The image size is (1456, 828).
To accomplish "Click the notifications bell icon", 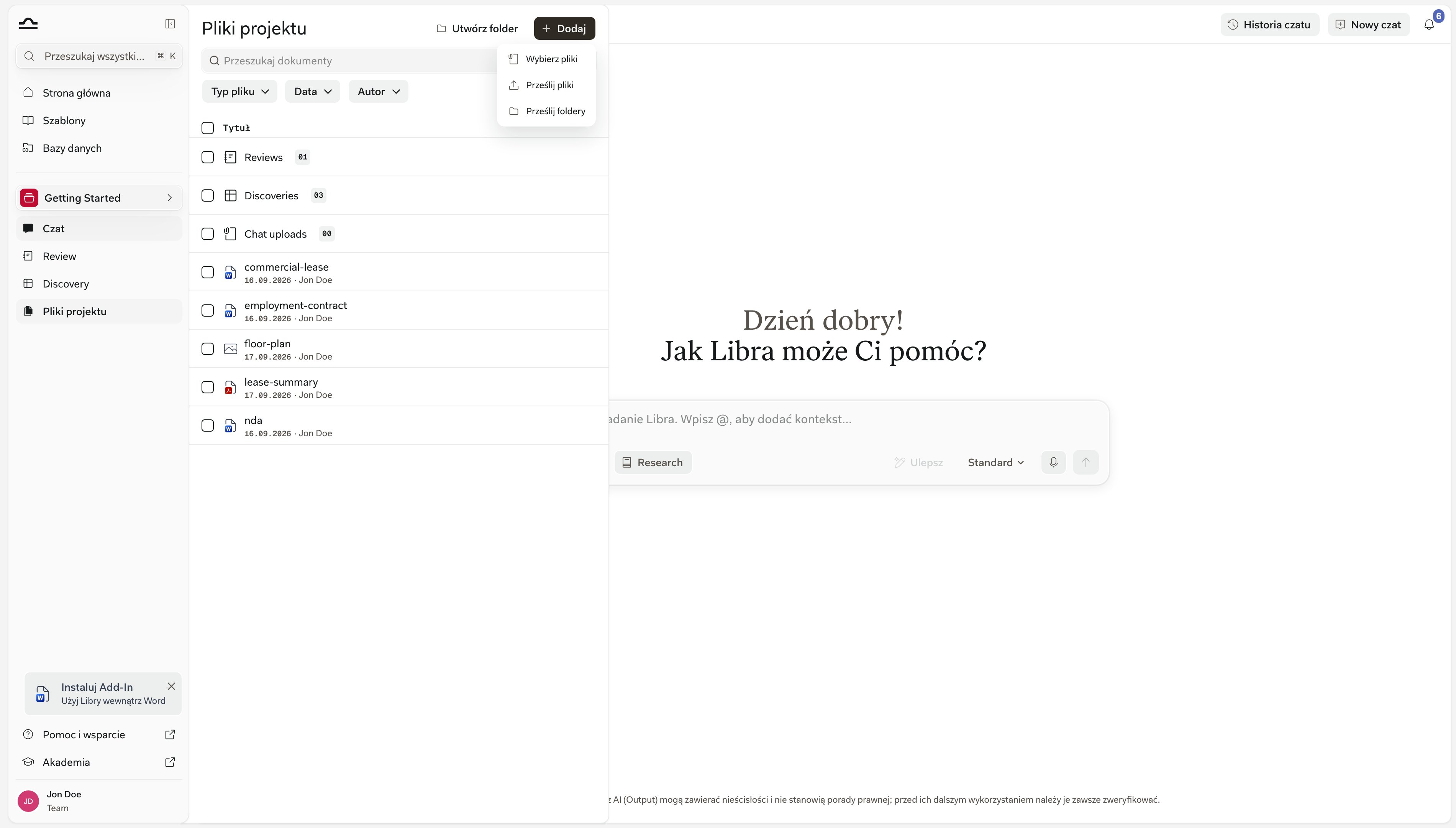I will pyautogui.click(x=1429, y=25).
